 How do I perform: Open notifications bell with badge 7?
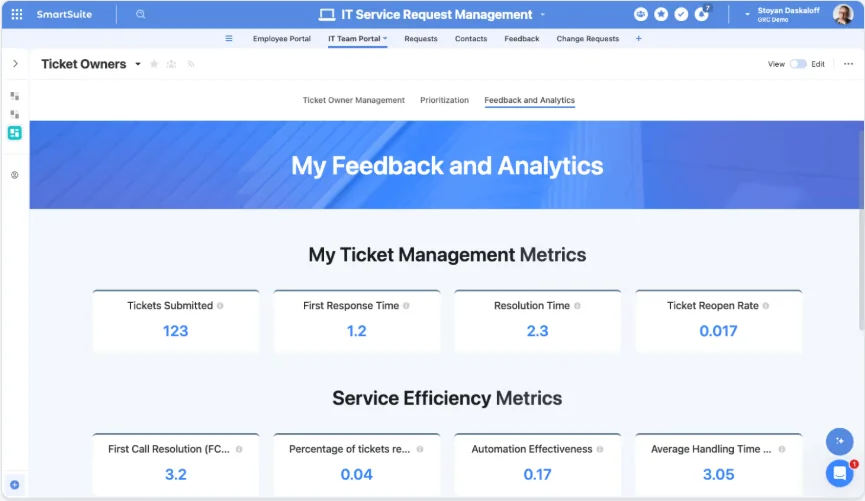[x=702, y=14]
